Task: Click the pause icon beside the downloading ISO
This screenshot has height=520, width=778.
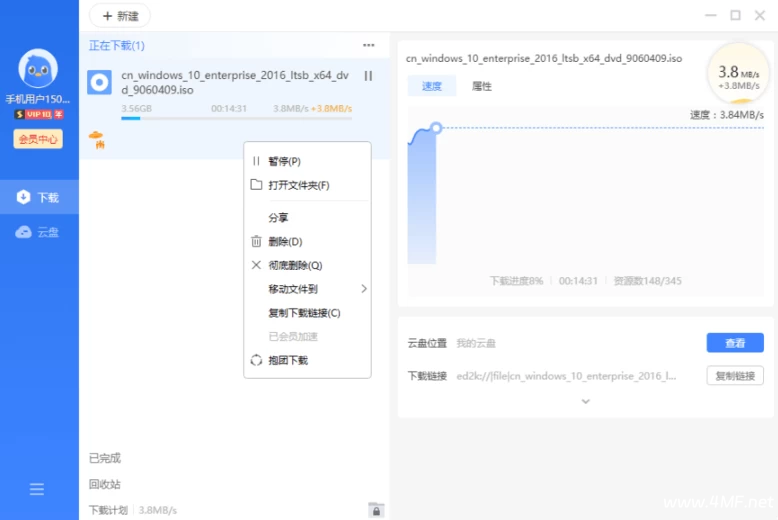Action: pyautogui.click(x=368, y=76)
